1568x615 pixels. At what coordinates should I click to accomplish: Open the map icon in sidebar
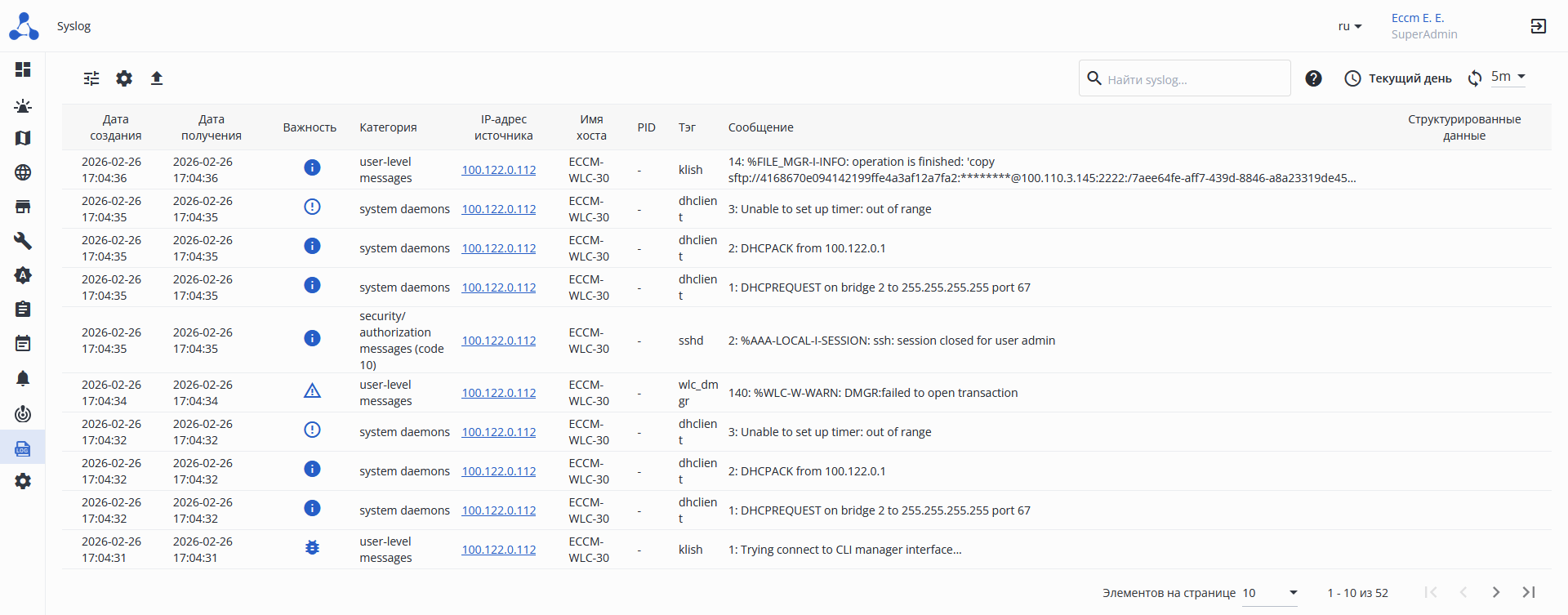(23, 138)
